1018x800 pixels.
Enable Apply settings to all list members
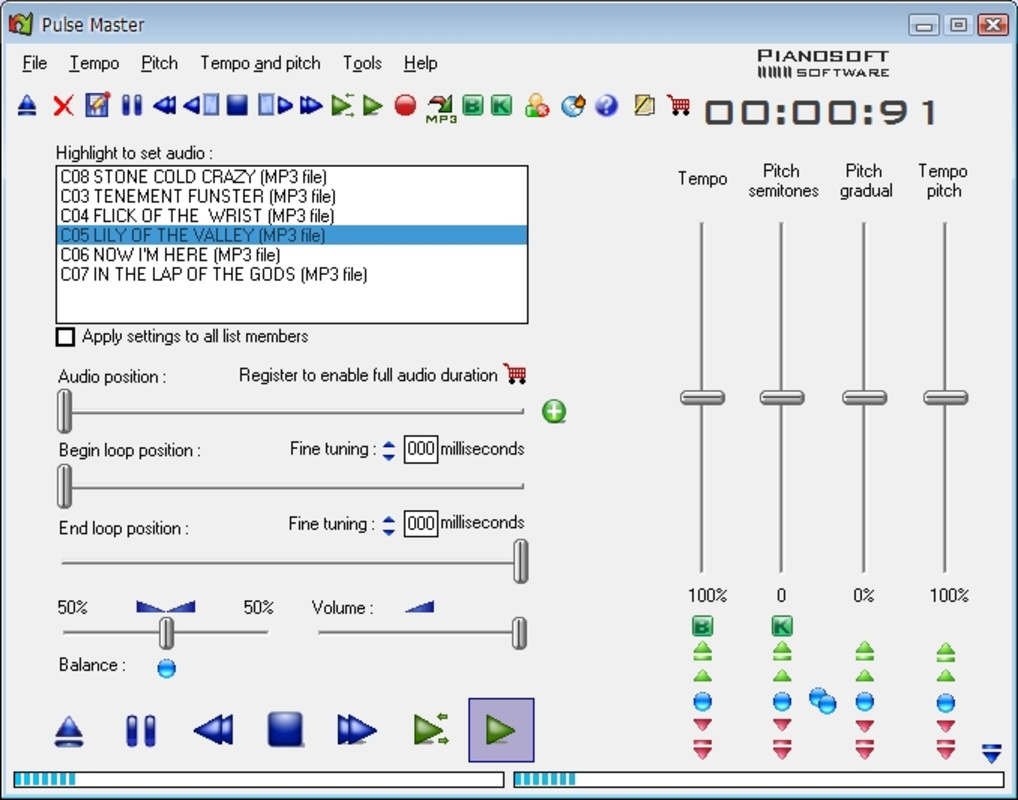[x=65, y=336]
